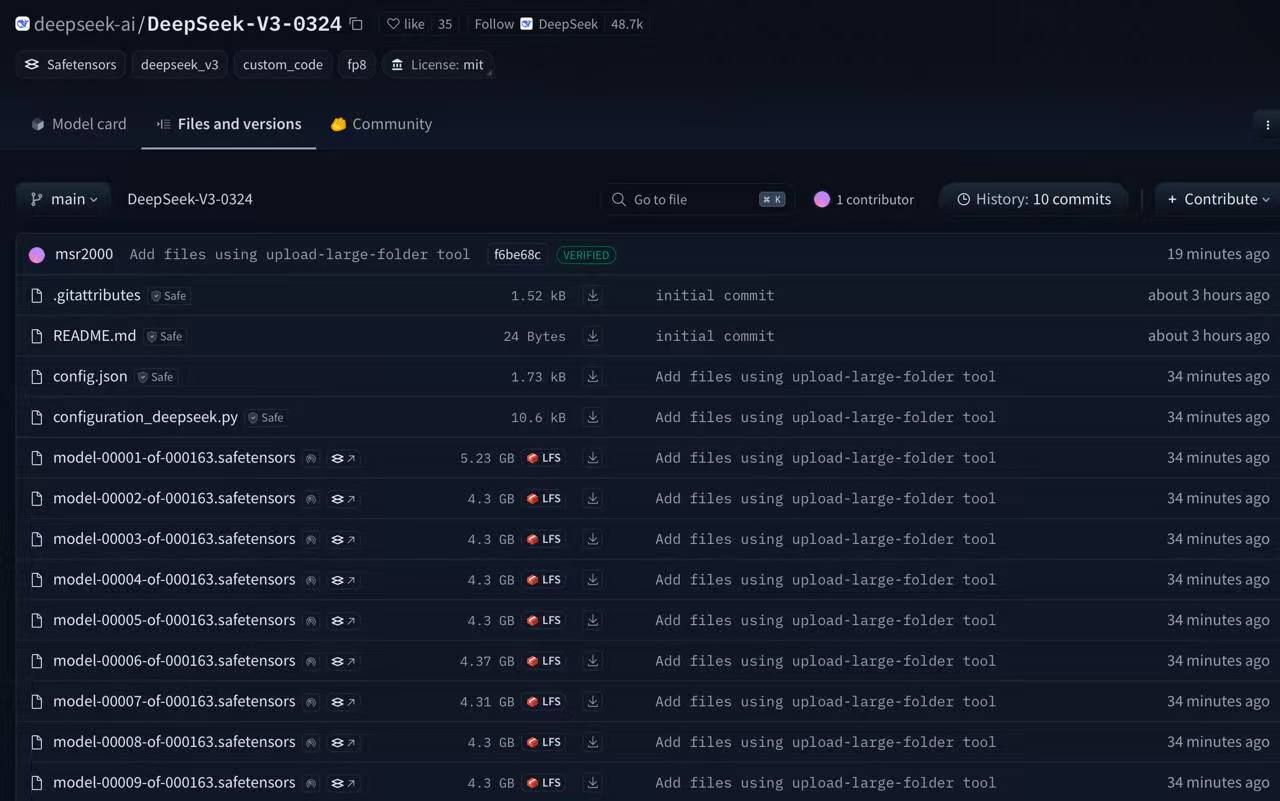The width and height of the screenshot is (1280, 801).
Task: Download the config.json file
Action: (593, 376)
